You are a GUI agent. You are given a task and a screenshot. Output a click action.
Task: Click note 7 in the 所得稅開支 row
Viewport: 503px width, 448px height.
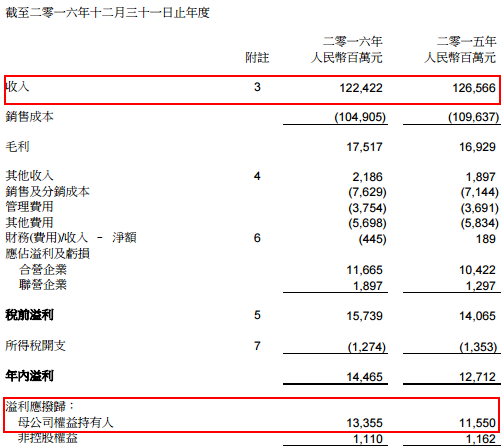click(257, 346)
